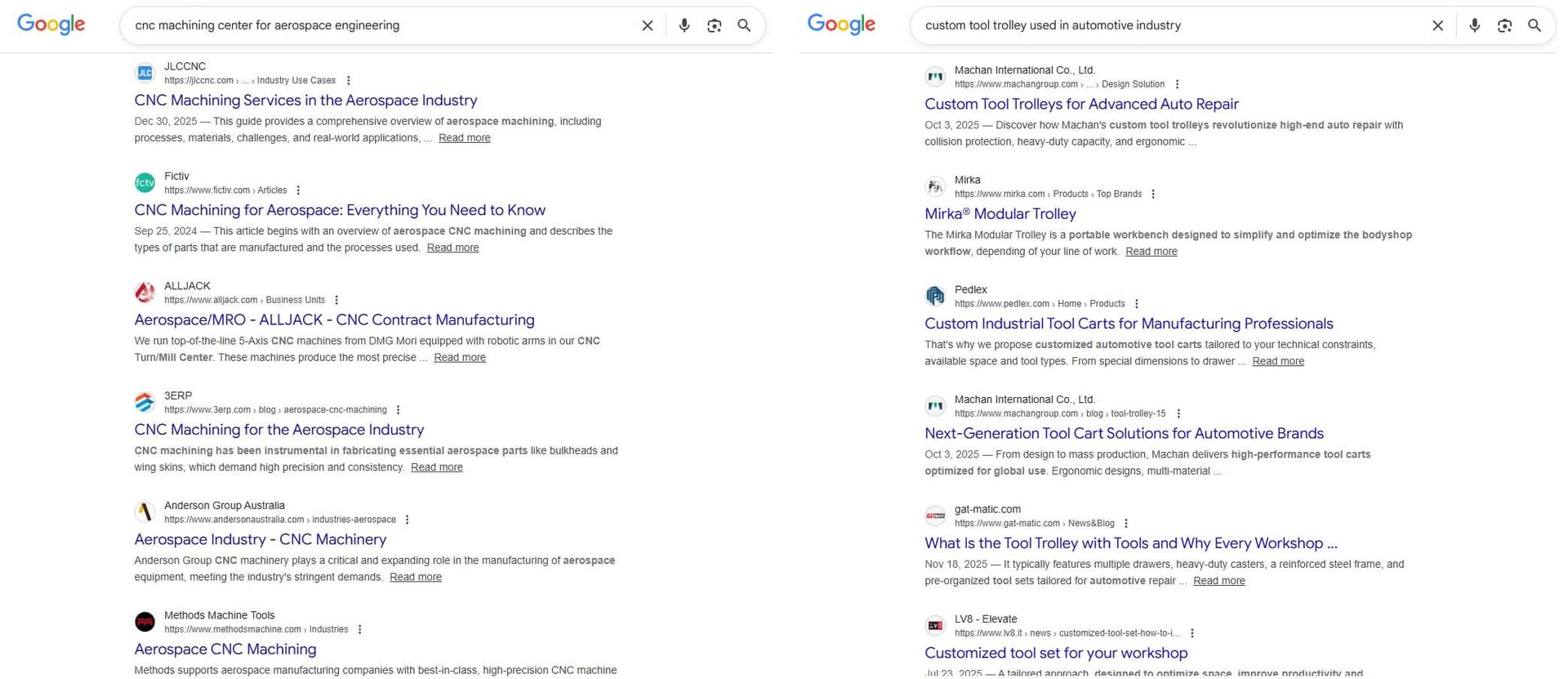Open 'CNC Machining Services in the Aerospace Industry'
Viewport: 1568px width, 679px height.
click(305, 101)
